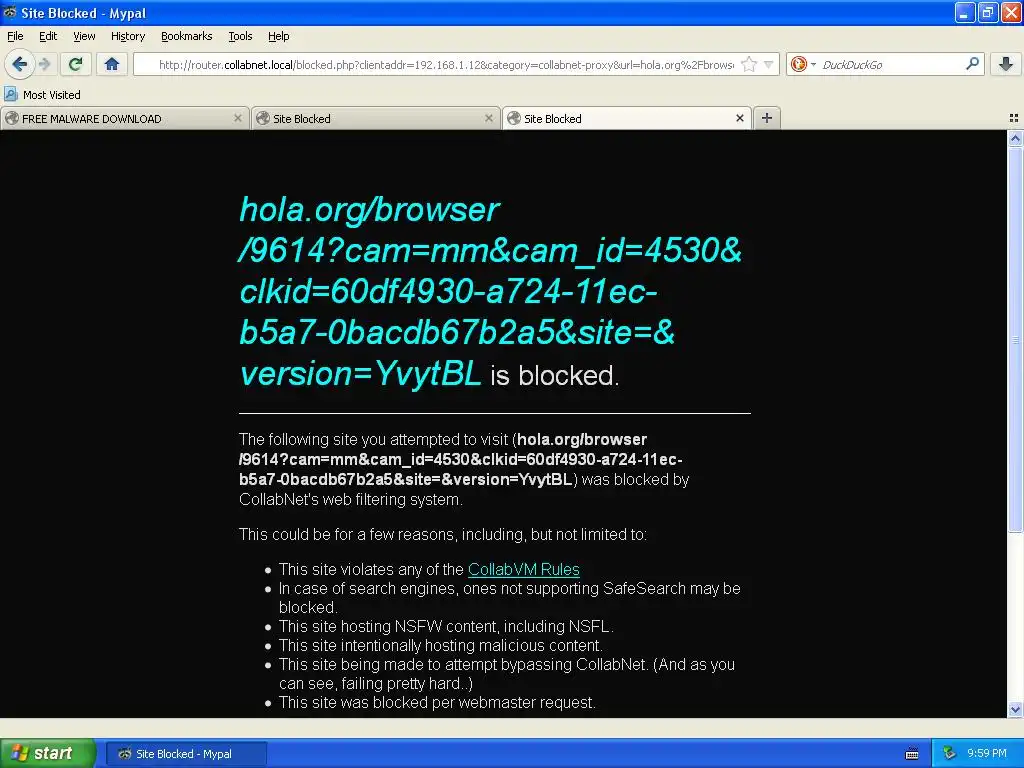Click the 9:59 PM taskbar clock

pos(987,753)
